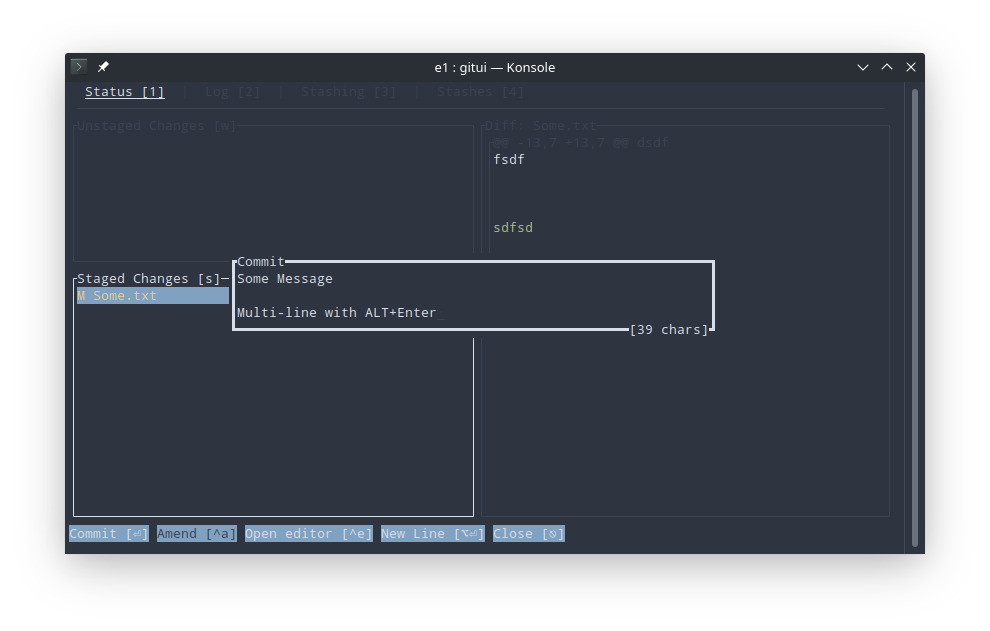990x631 pixels.
Task: Click the line Multi-line with ALT+Enter
Action: 337,313
